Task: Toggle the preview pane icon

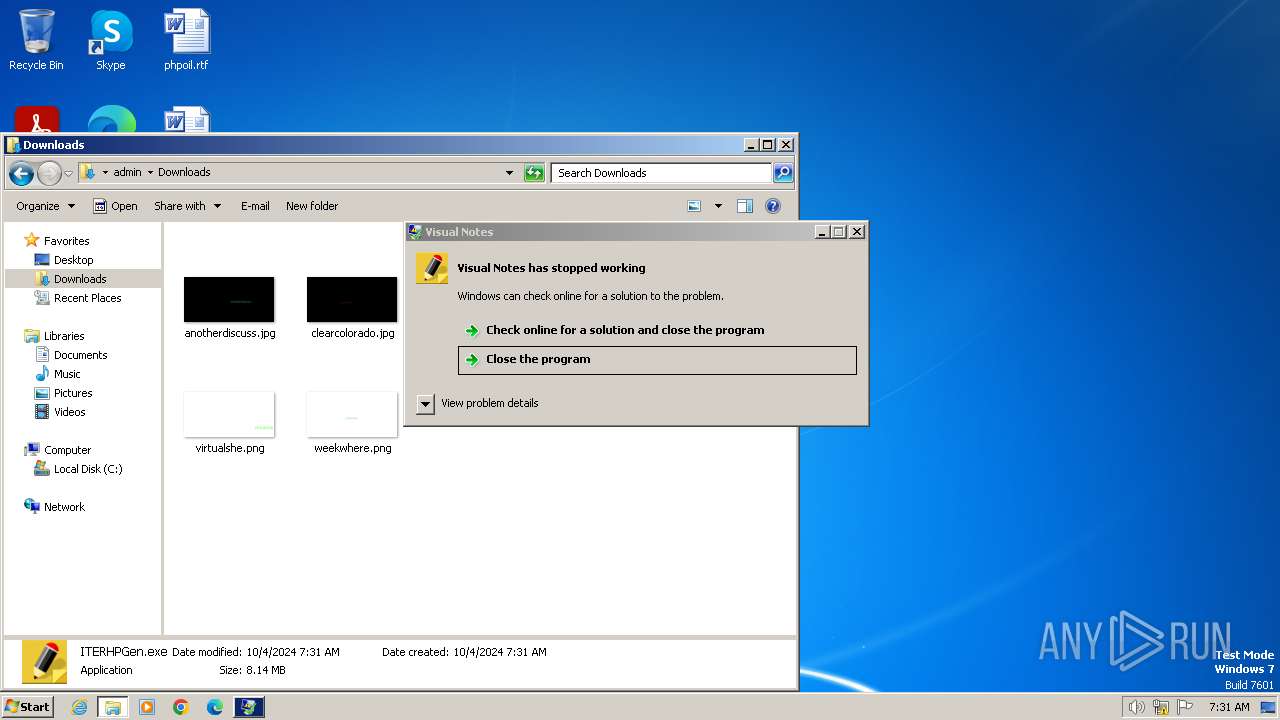Action: point(745,206)
